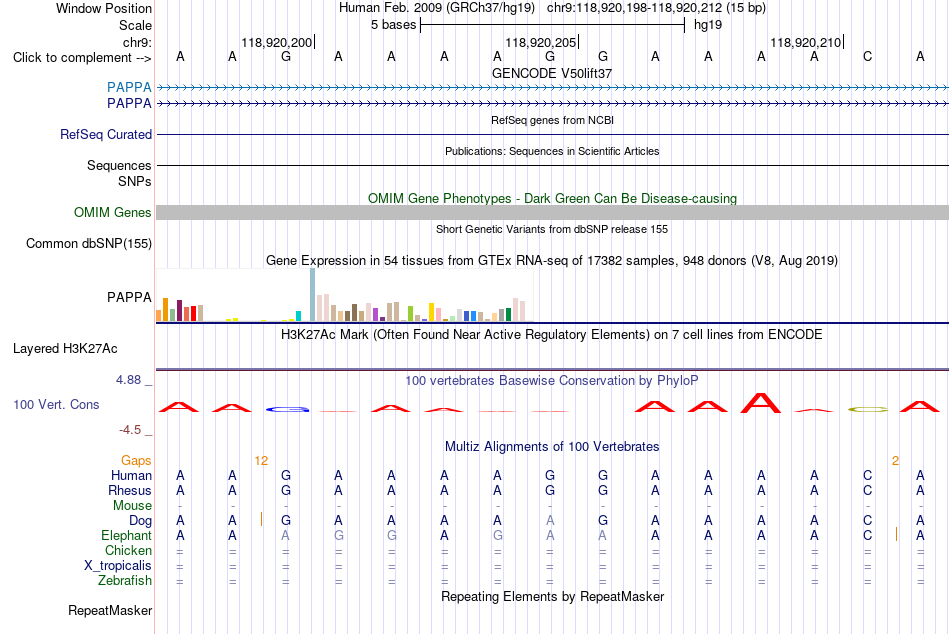Screen dimensions: 950x634
Task: Open the dark-blue PAPPA GENCODE transcript label
Action: coord(129,103)
